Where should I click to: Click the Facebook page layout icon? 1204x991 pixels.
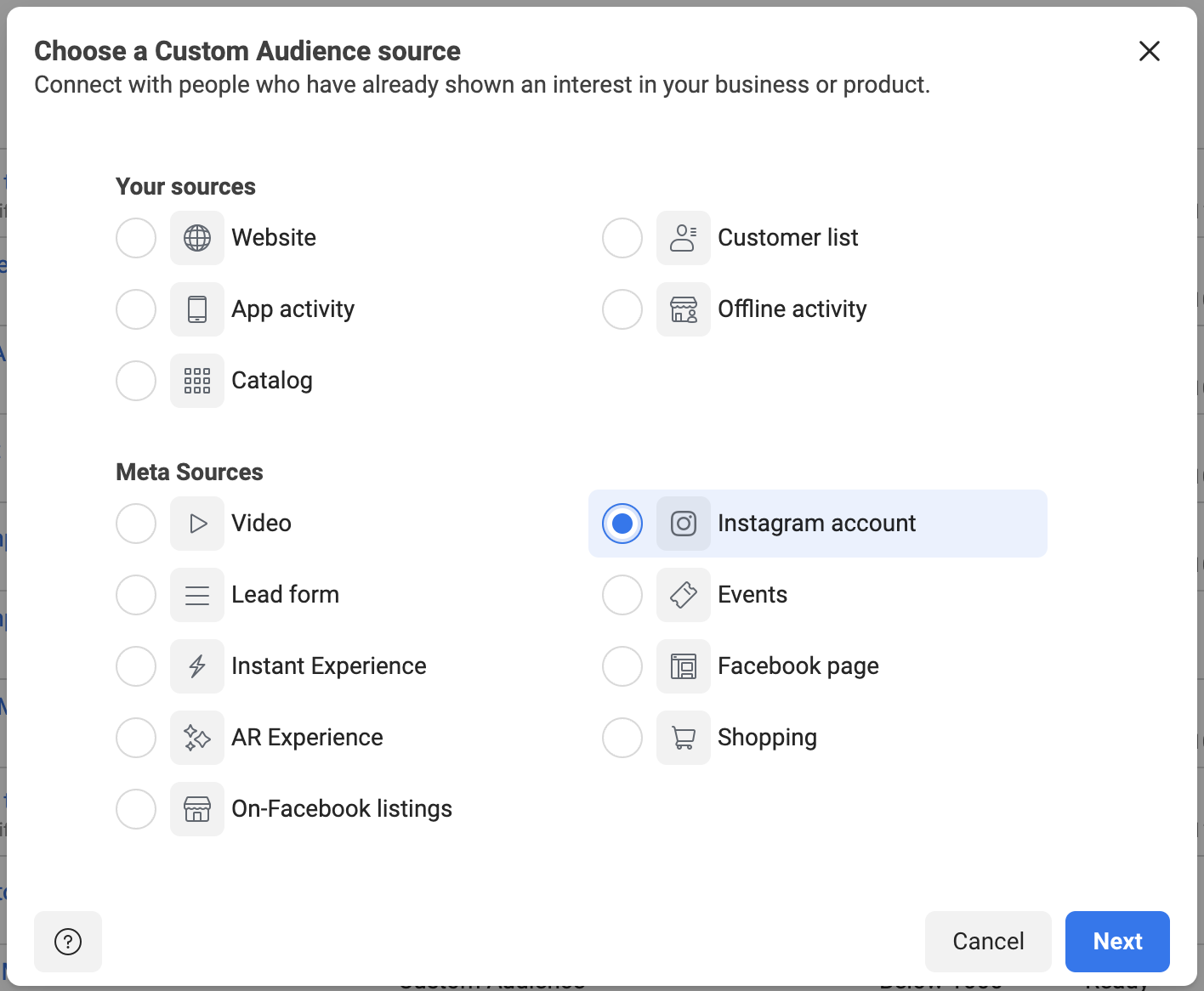coord(684,666)
